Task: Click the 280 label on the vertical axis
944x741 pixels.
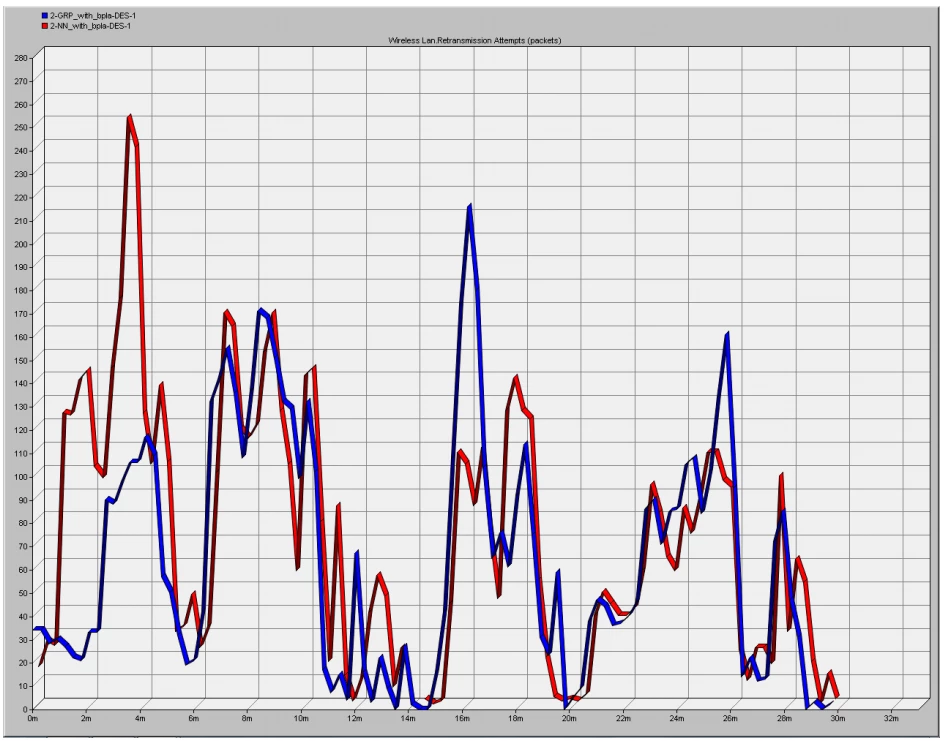Action: coord(20,57)
